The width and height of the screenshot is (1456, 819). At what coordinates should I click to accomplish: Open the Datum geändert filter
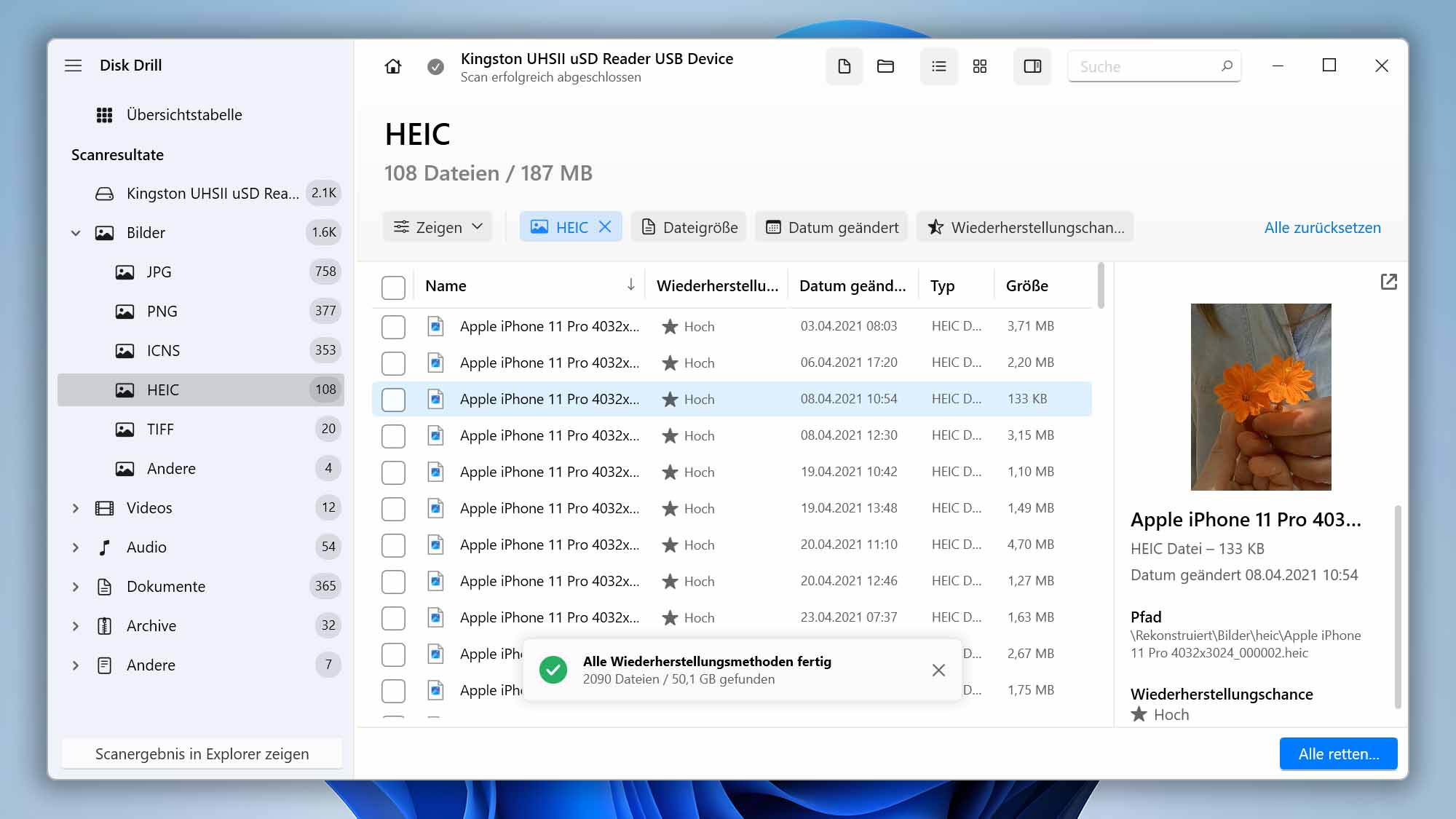click(831, 227)
